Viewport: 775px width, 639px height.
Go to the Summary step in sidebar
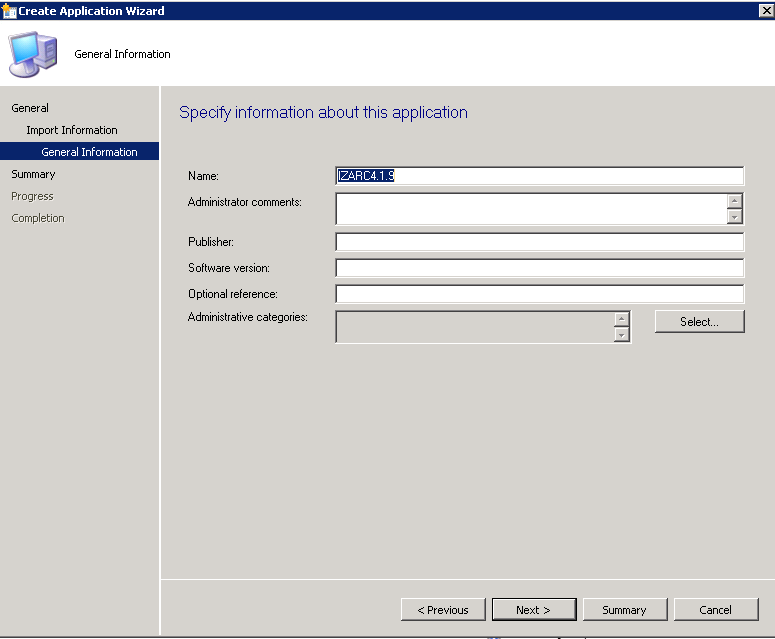tap(33, 174)
